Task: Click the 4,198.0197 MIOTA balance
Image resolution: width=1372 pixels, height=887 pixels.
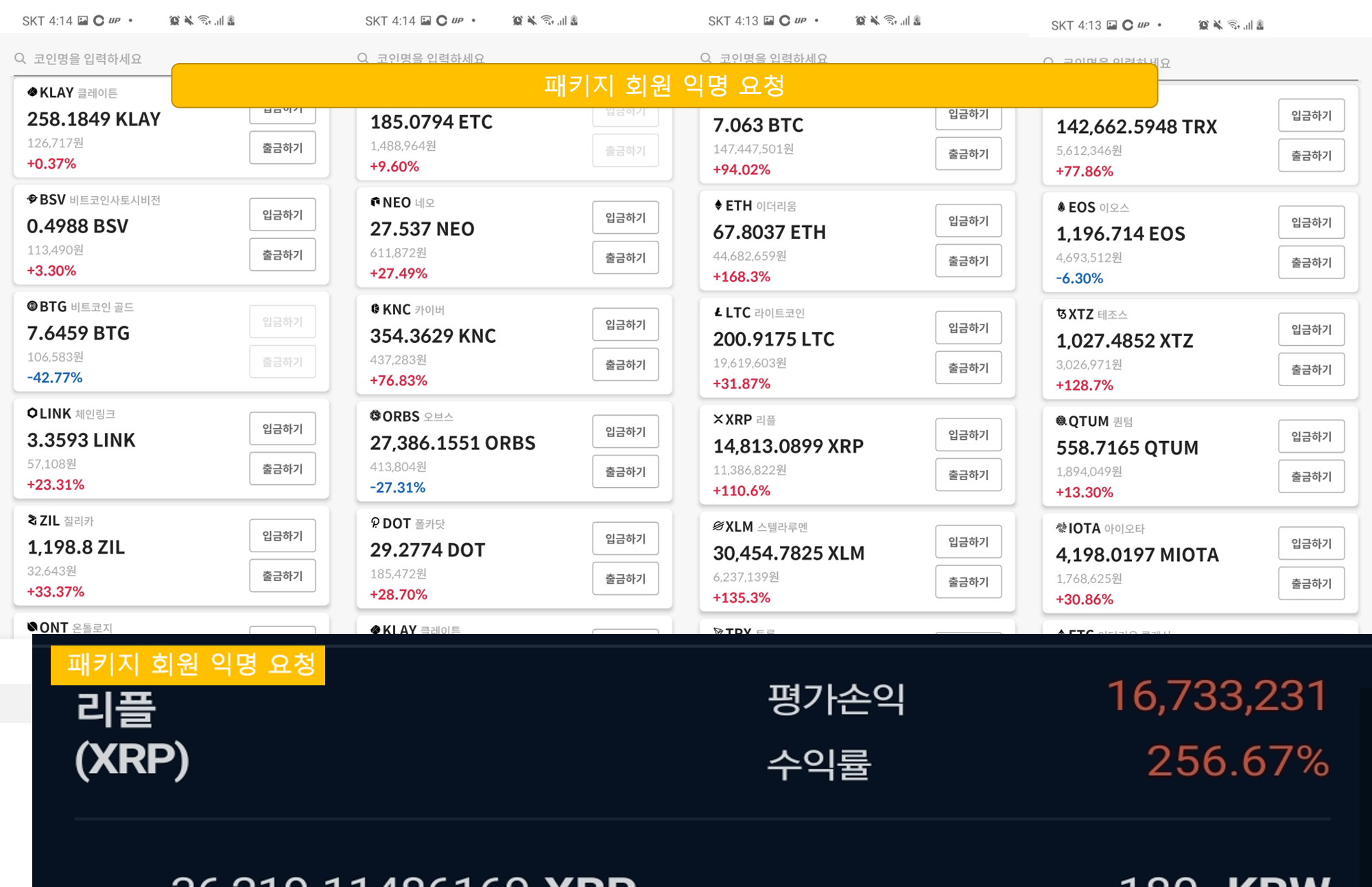Action: pos(1137,554)
